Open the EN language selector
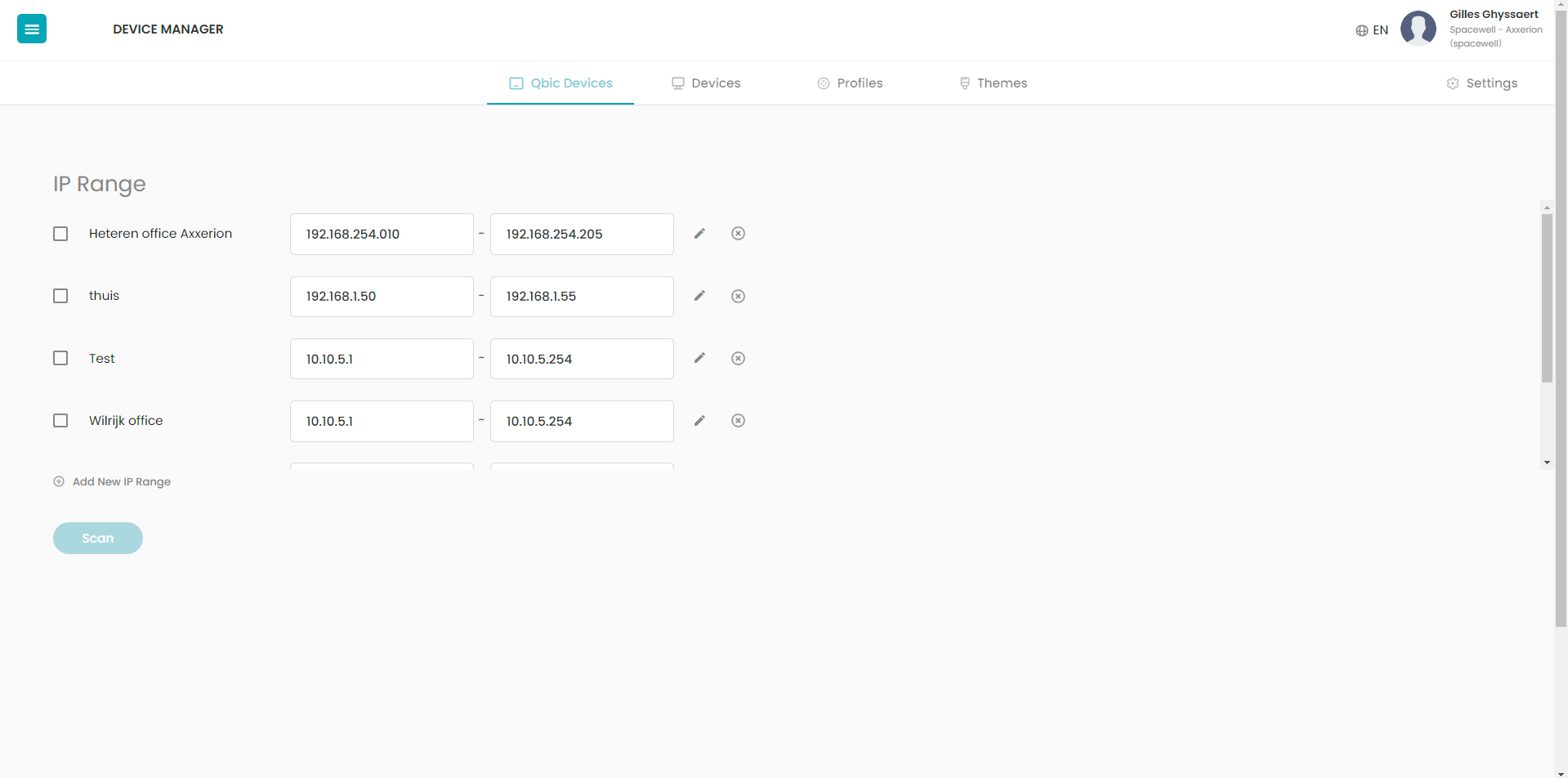The image size is (1568, 778). click(x=1372, y=30)
